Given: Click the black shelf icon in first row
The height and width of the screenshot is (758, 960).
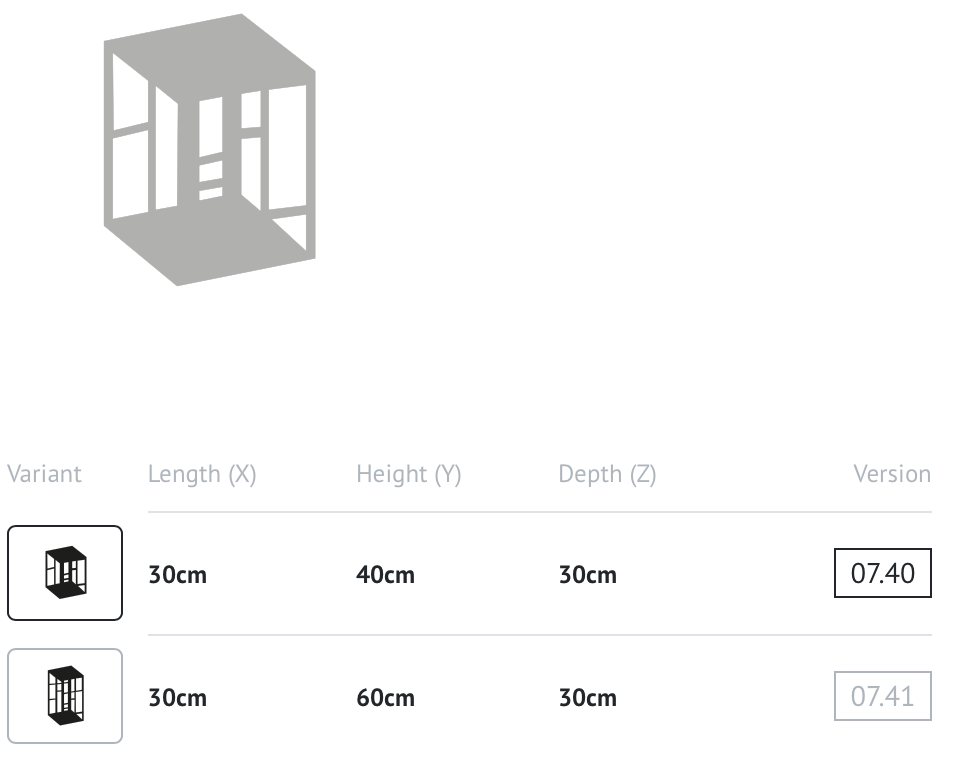Looking at the screenshot, I should click(x=66, y=572).
